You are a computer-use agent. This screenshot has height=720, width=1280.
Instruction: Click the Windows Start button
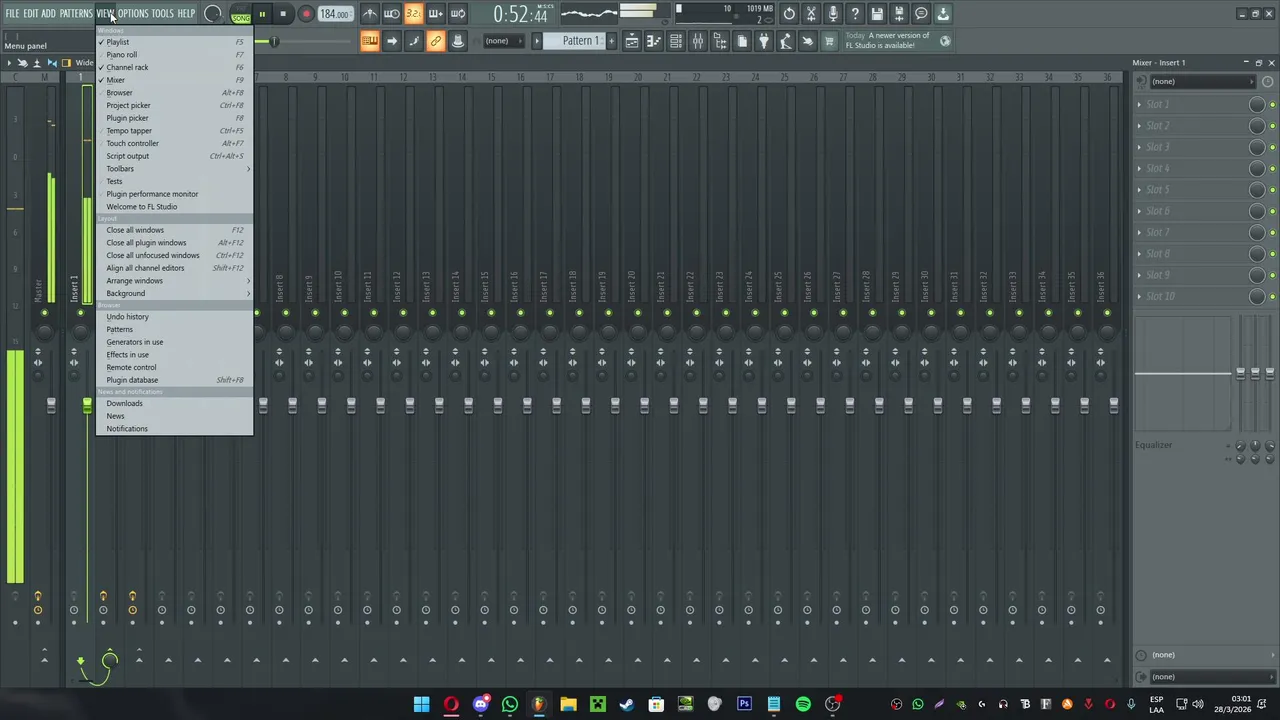click(421, 704)
